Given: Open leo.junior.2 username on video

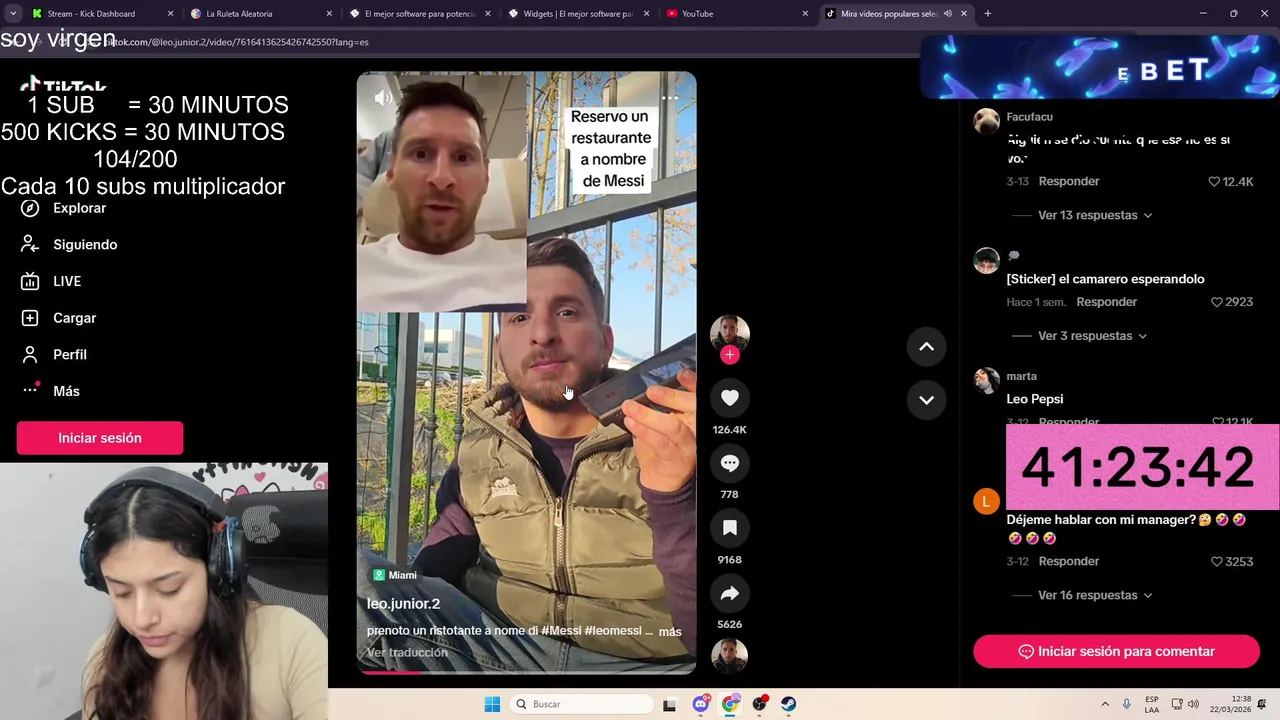Looking at the screenshot, I should pyautogui.click(x=403, y=604).
